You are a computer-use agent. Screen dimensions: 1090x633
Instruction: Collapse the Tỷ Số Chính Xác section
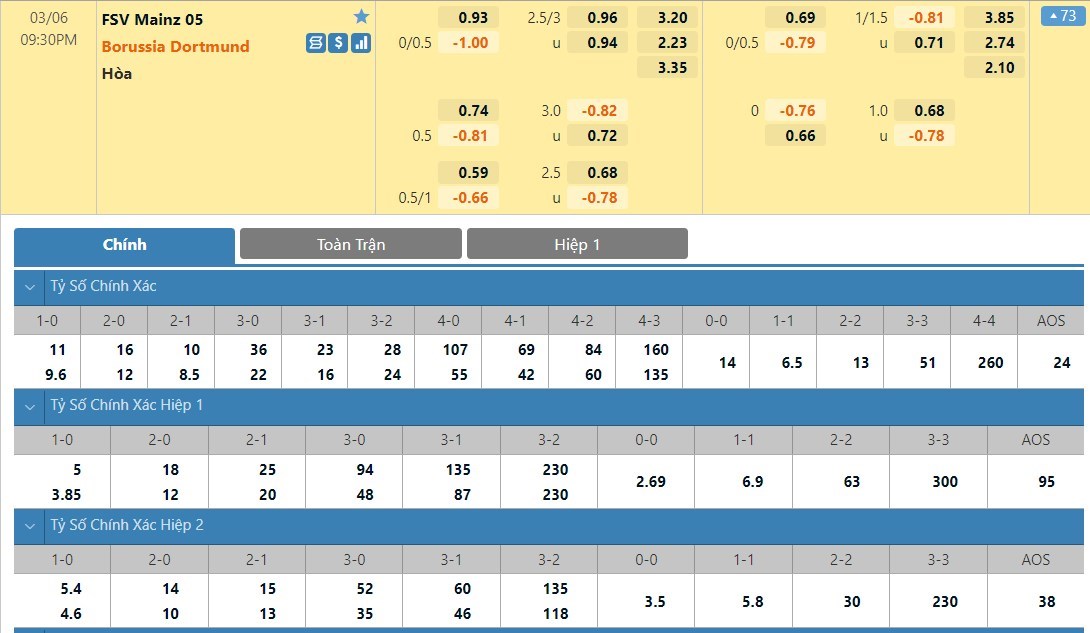(30, 287)
